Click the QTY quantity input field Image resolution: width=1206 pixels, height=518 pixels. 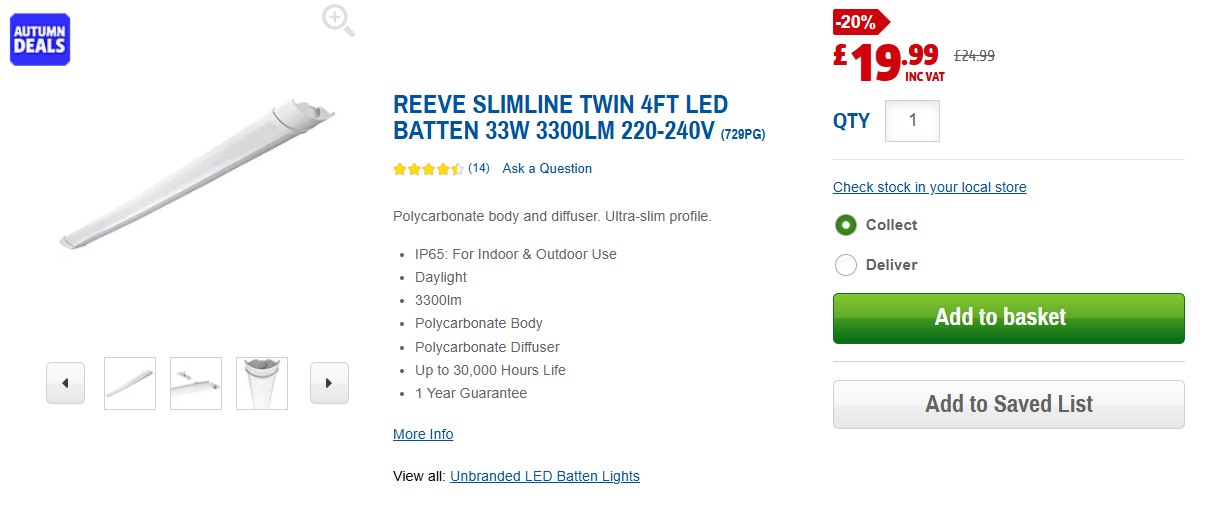(x=912, y=121)
